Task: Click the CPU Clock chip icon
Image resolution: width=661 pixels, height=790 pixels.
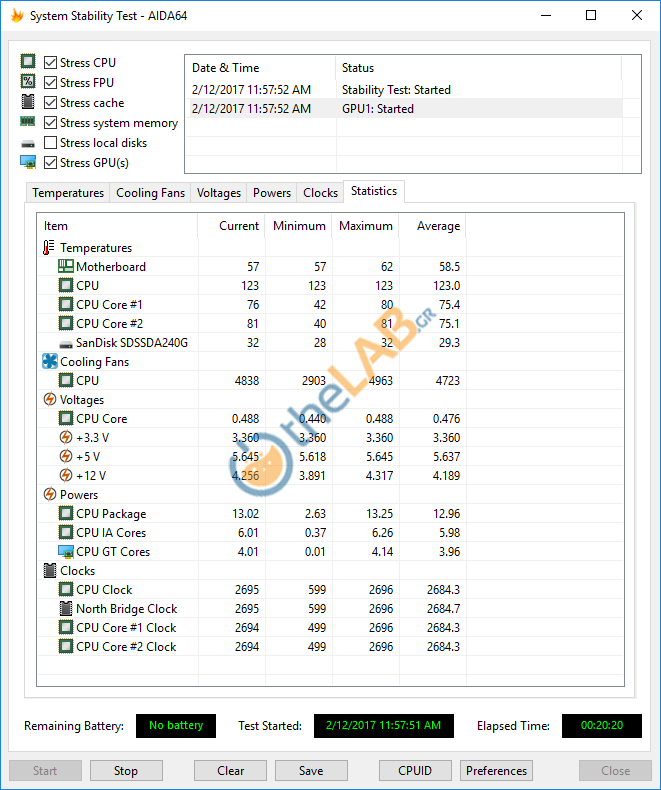Action: coord(65,589)
